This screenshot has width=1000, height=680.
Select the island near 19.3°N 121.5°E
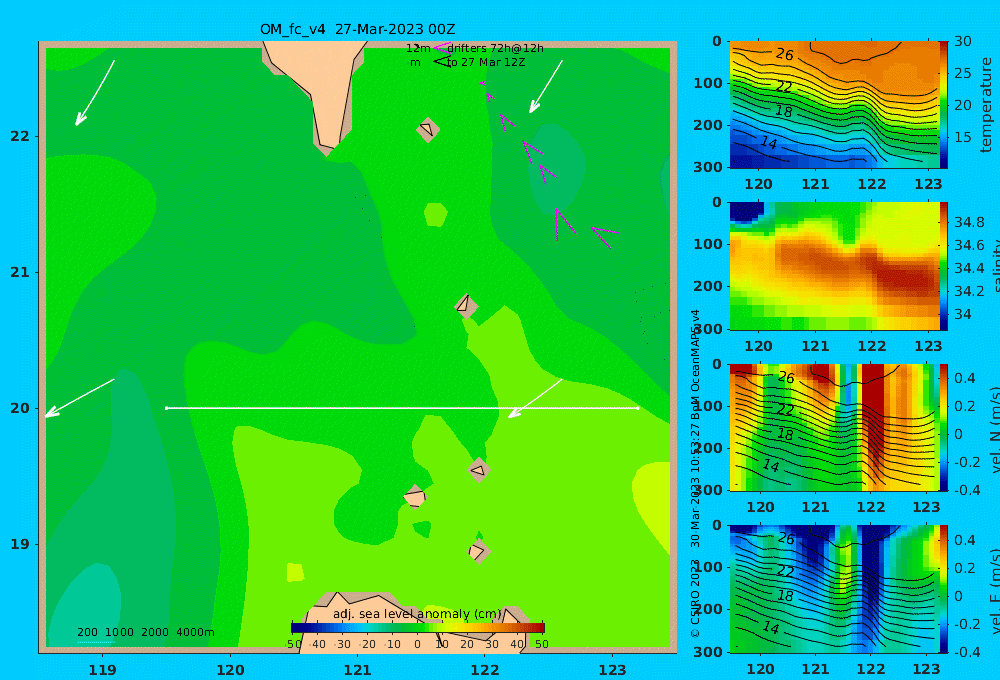coord(415,497)
